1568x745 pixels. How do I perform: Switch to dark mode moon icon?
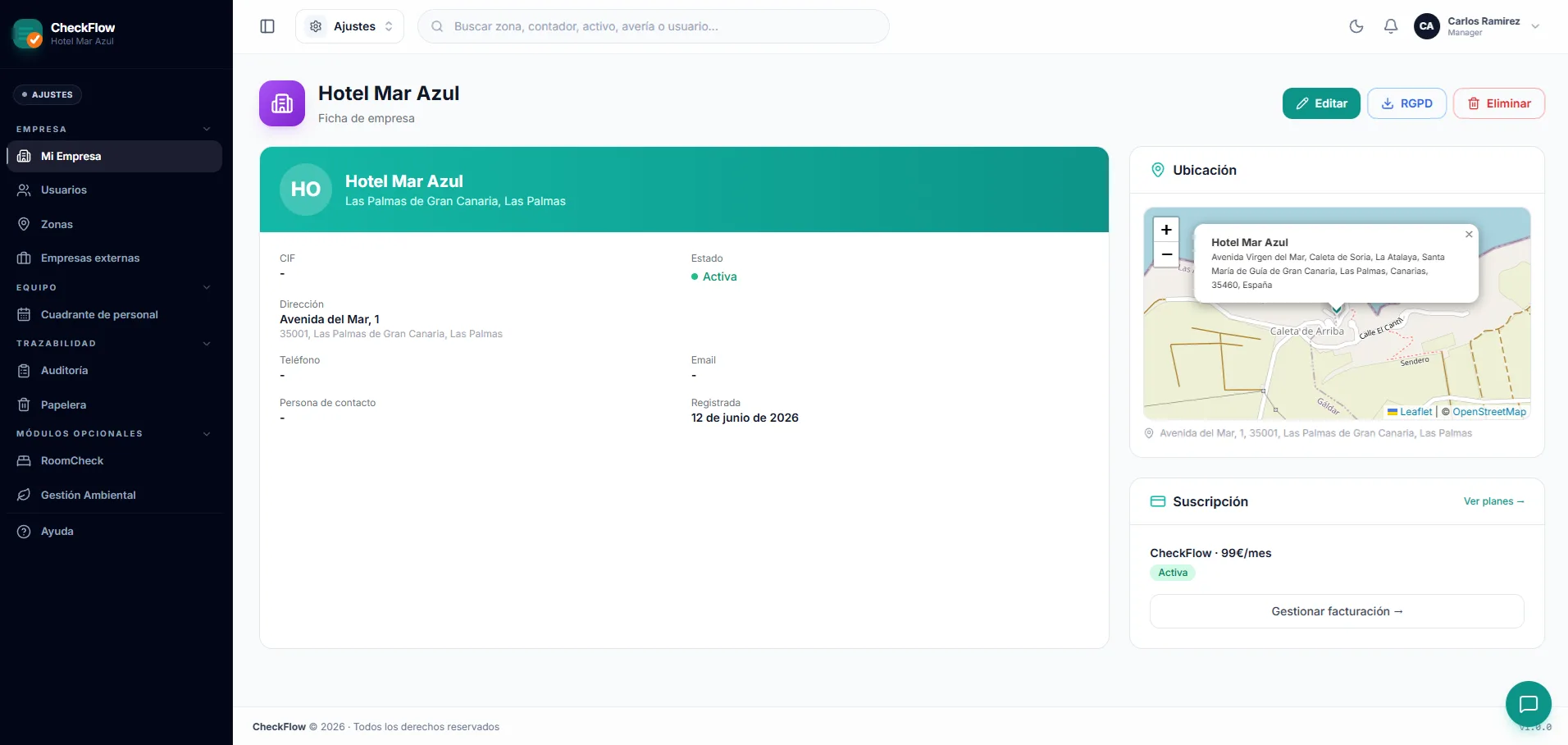tap(1356, 26)
